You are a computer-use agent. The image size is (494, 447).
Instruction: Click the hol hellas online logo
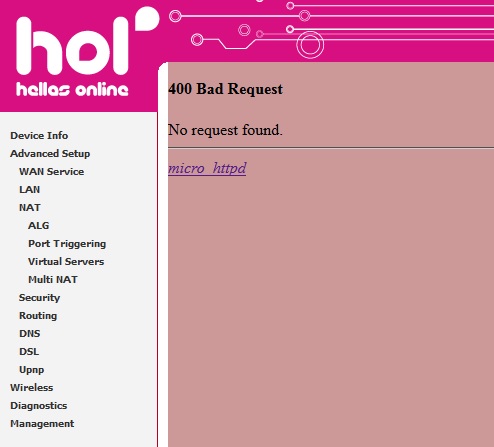(88, 52)
